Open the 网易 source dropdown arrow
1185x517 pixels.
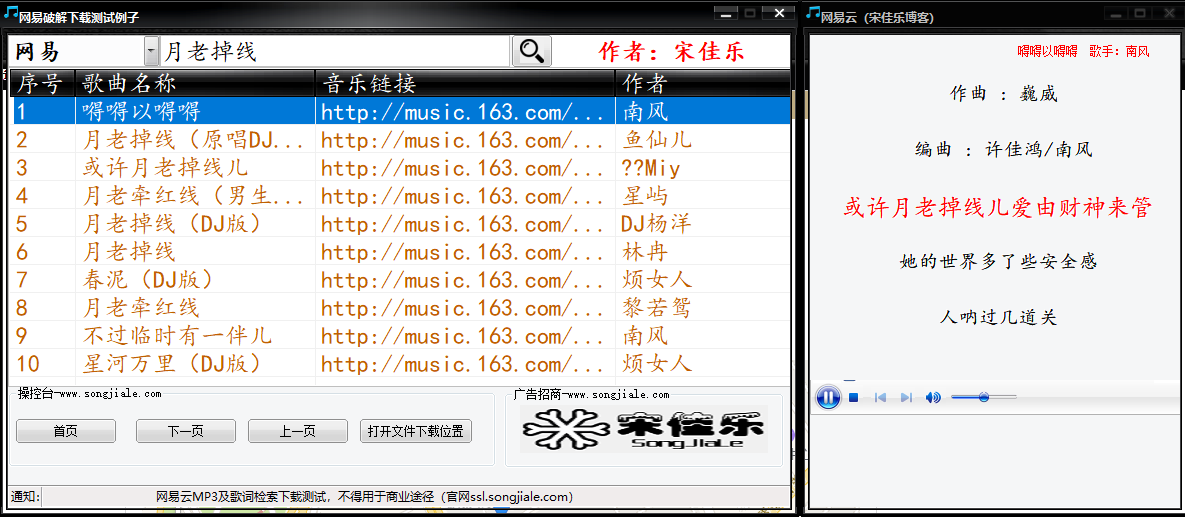(151, 52)
